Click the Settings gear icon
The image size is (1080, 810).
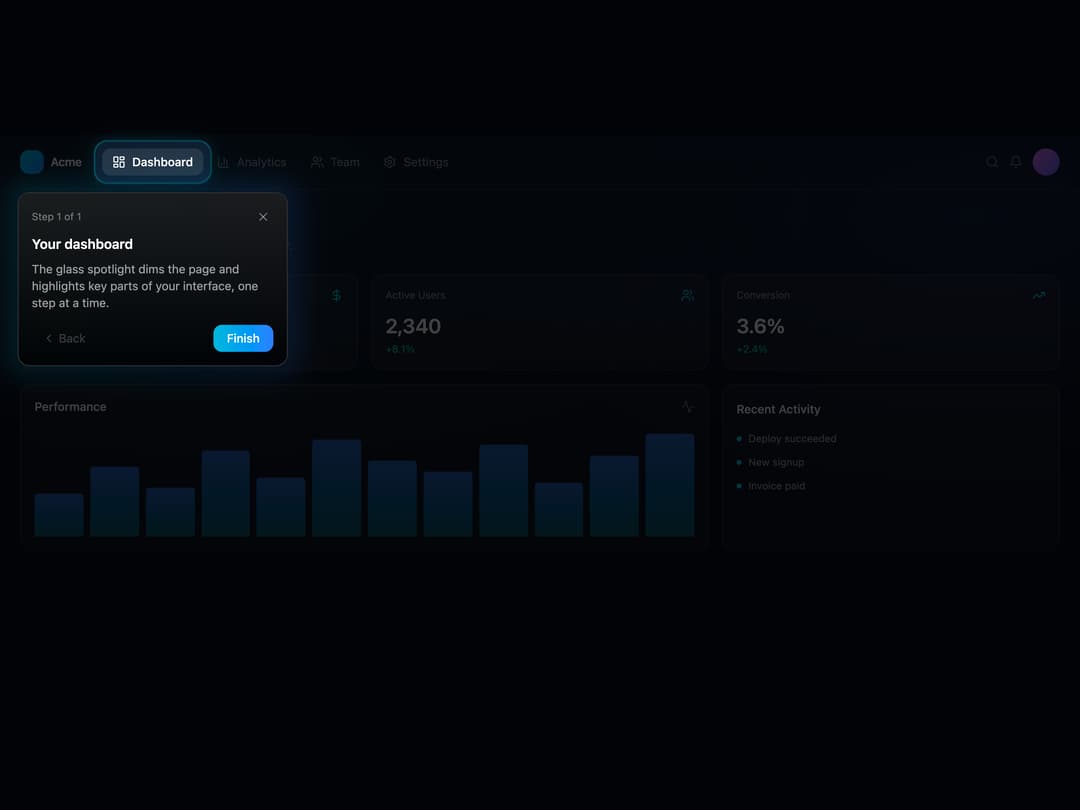(x=390, y=162)
